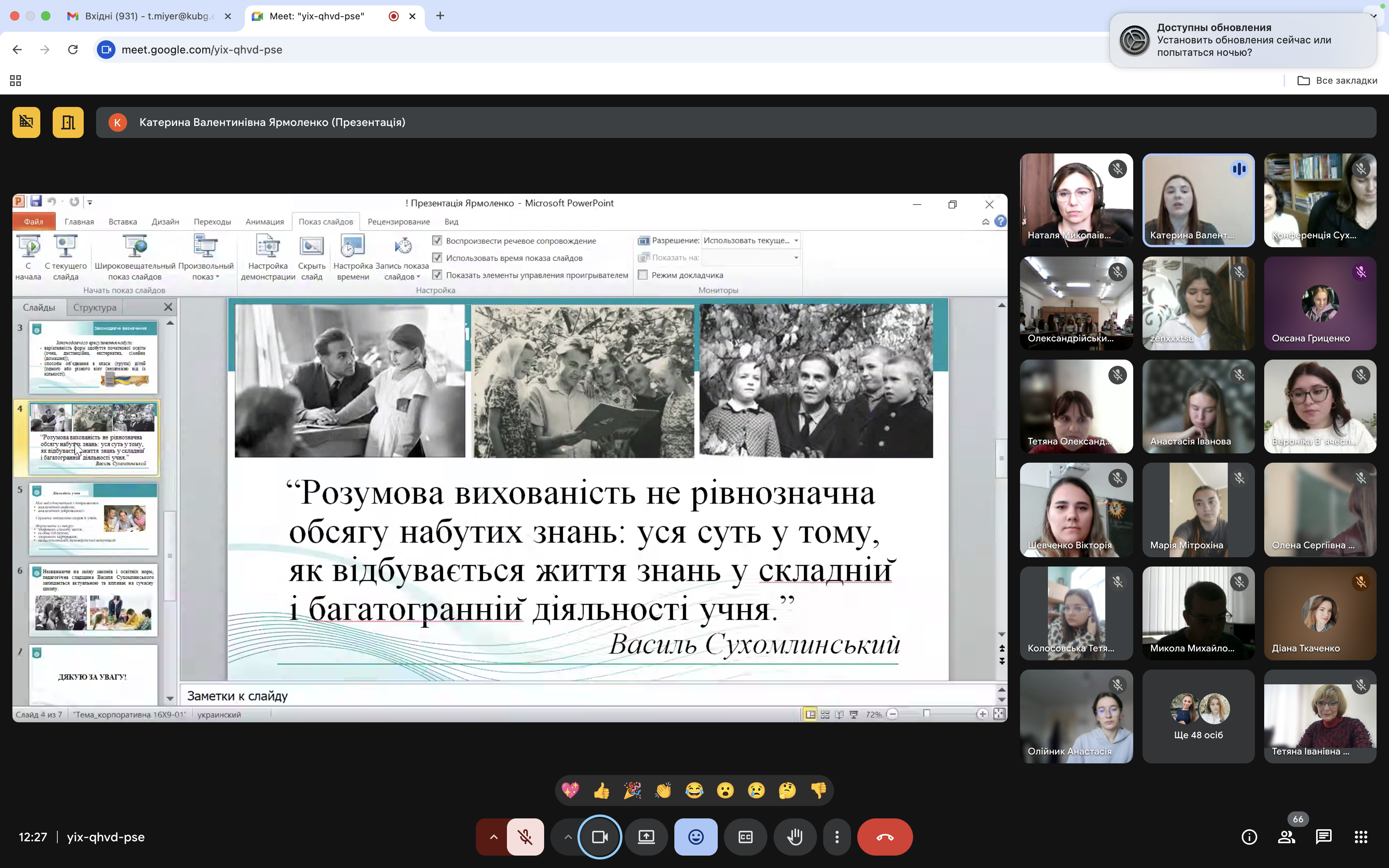Unmute the microphone in Meet controls
1389x868 pixels.
click(525, 837)
